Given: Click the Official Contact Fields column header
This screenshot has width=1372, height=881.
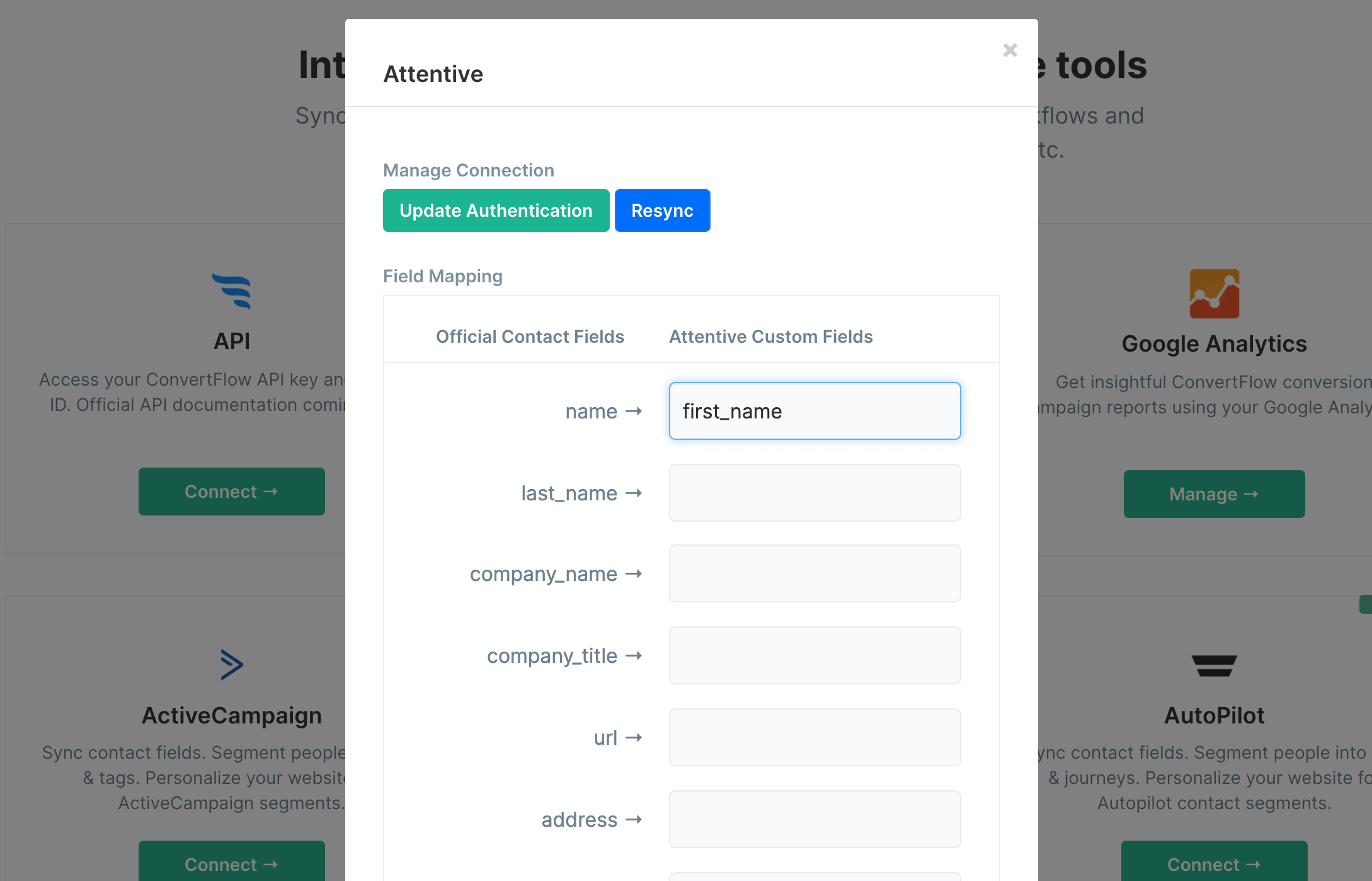Looking at the screenshot, I should pos(530,337).
